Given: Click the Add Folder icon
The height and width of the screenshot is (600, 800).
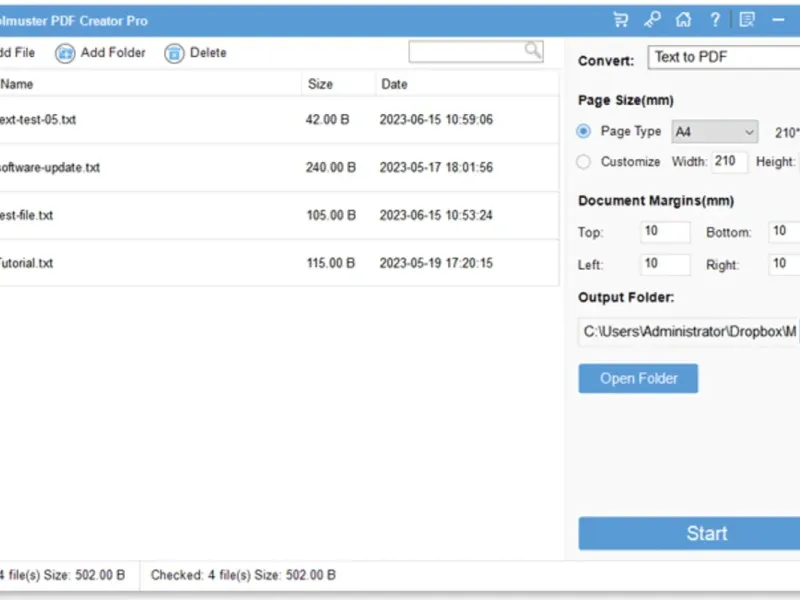Looking at the screenshot, I should tap(65, 53).
